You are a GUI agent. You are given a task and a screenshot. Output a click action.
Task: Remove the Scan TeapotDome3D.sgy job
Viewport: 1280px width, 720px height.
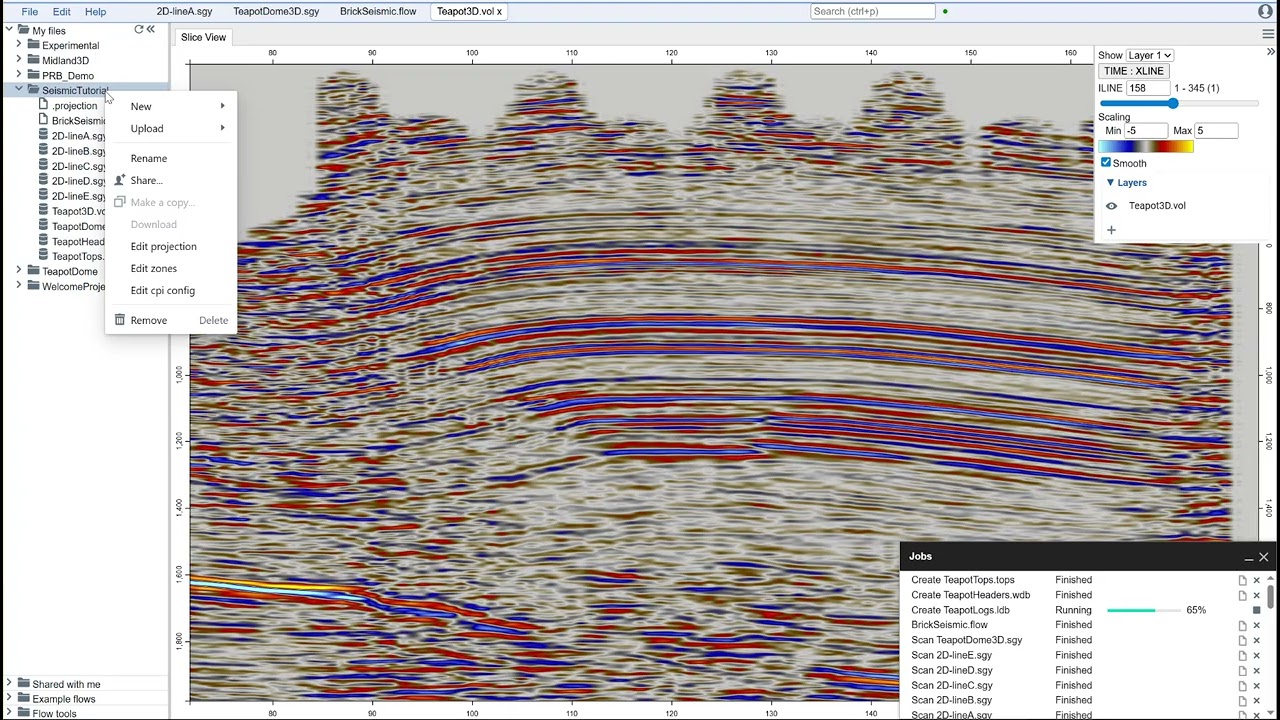[x=1257, y=640]
